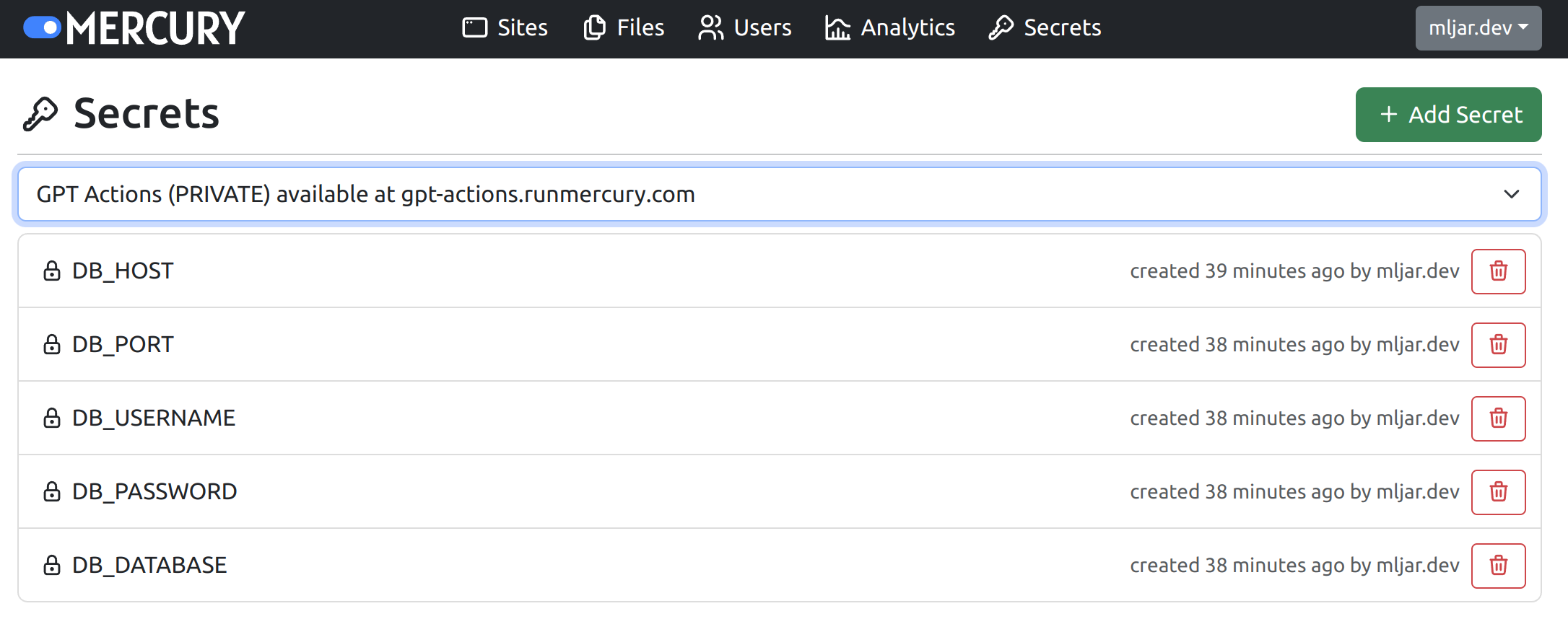Click the Analytics chart icon

[837, 27]
